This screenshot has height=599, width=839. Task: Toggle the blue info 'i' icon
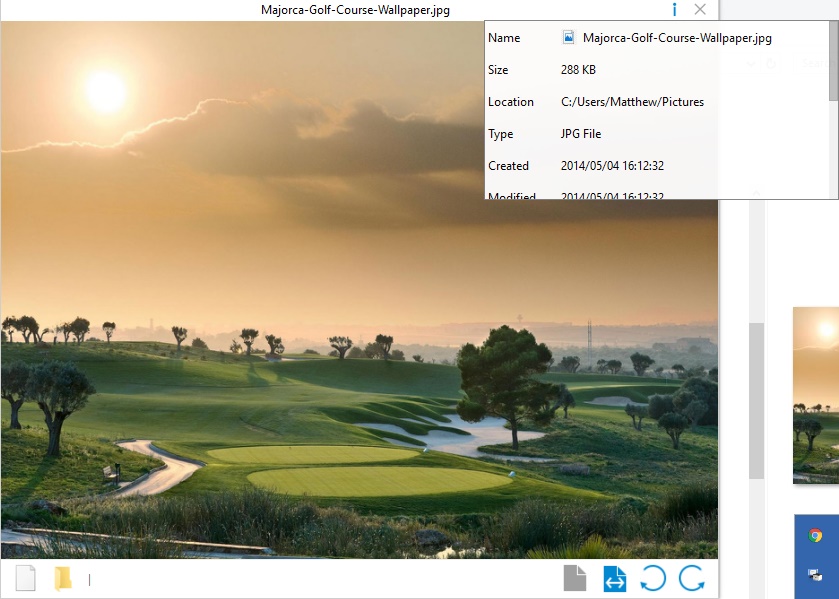674,10
